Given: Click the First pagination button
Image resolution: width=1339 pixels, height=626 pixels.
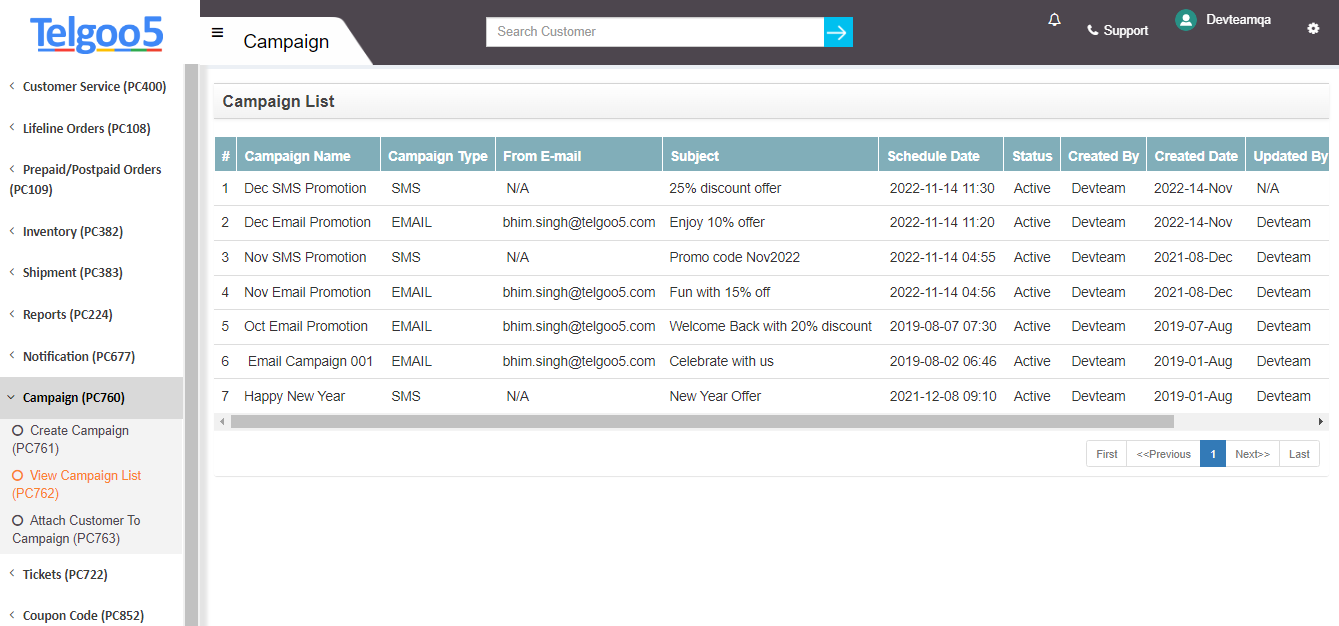Looking at the screenshot, I should click(1106, 453).
